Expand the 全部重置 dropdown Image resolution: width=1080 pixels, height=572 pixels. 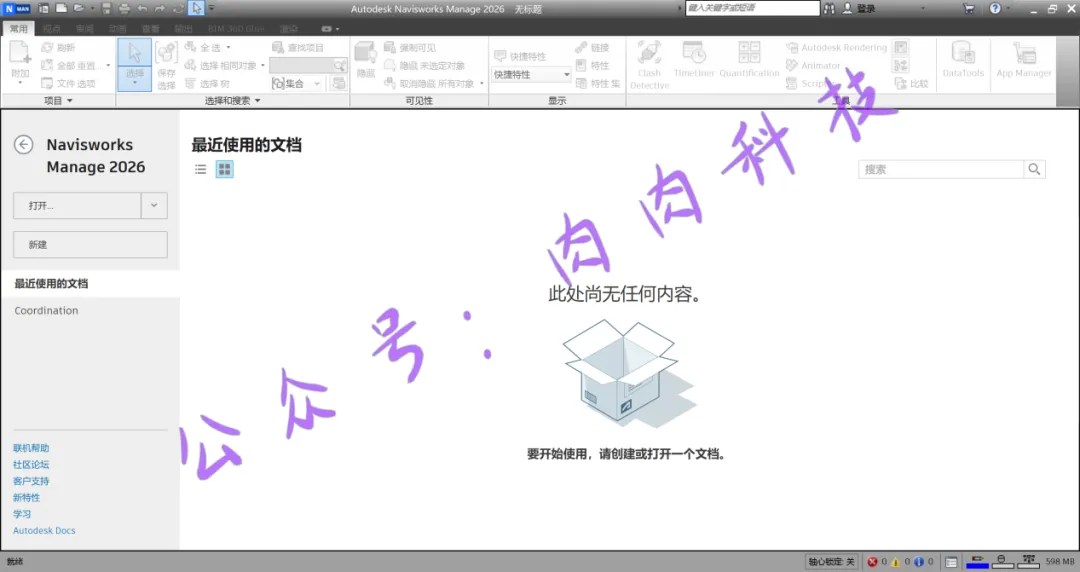point(108,65)
